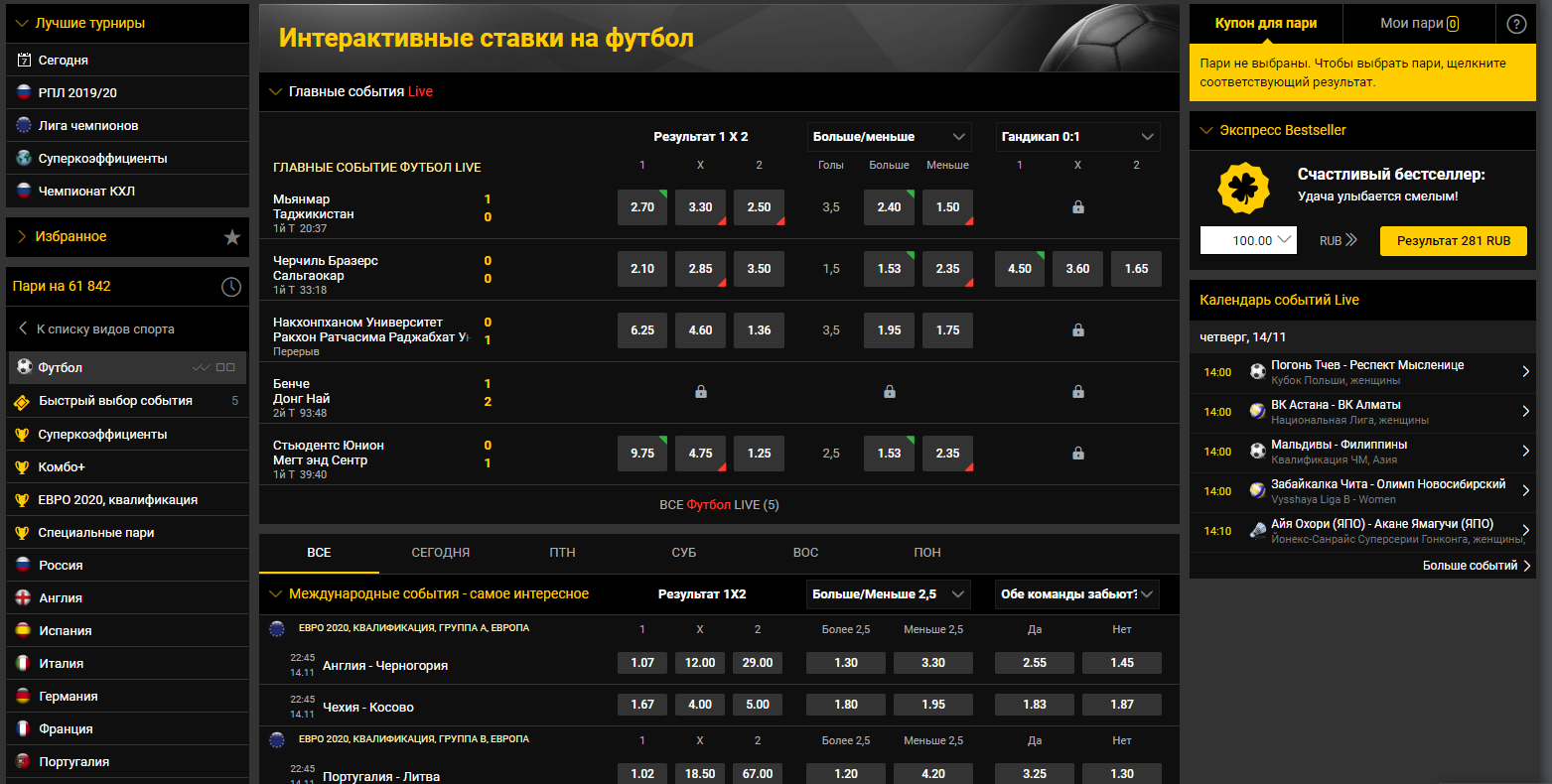Collapse the Главные события Live section
Viewport: 1552px width, 784px height.
tap(276, 92)
